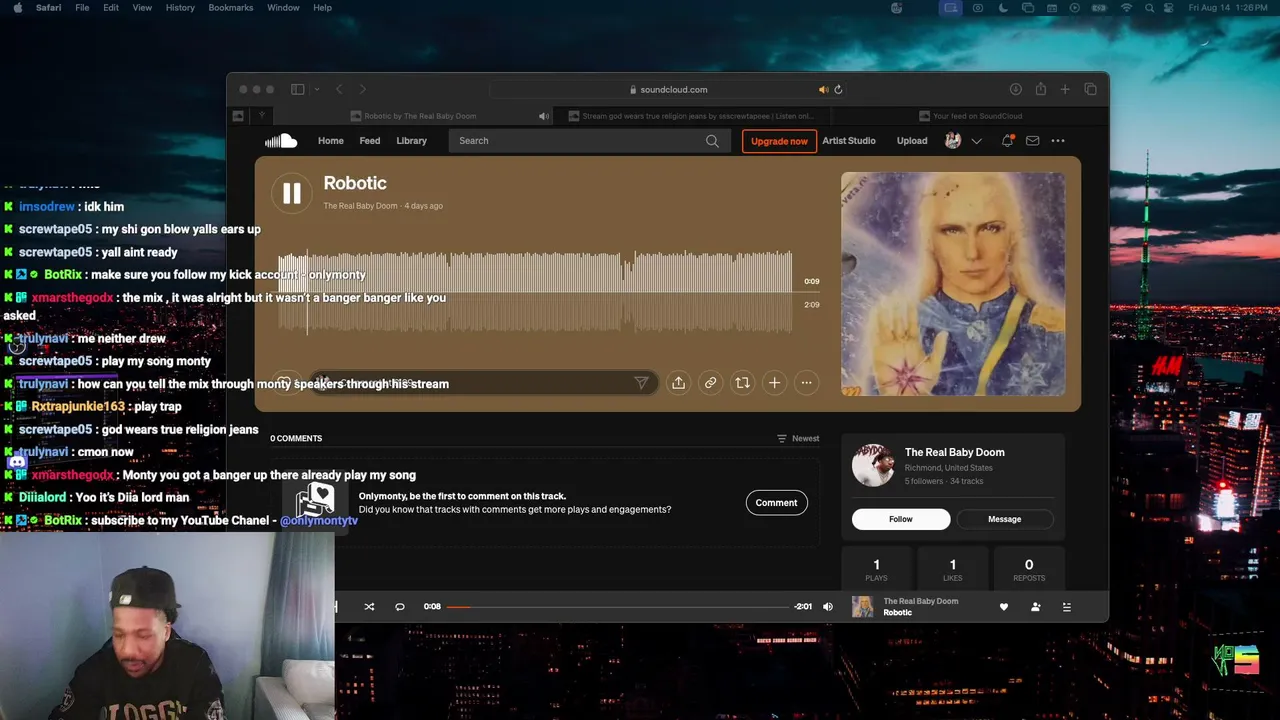This screenshot has height=720, width=1280.
Task: Toggle repeat in the player bar
Action: pyautogui.click(x=399, y=607)
